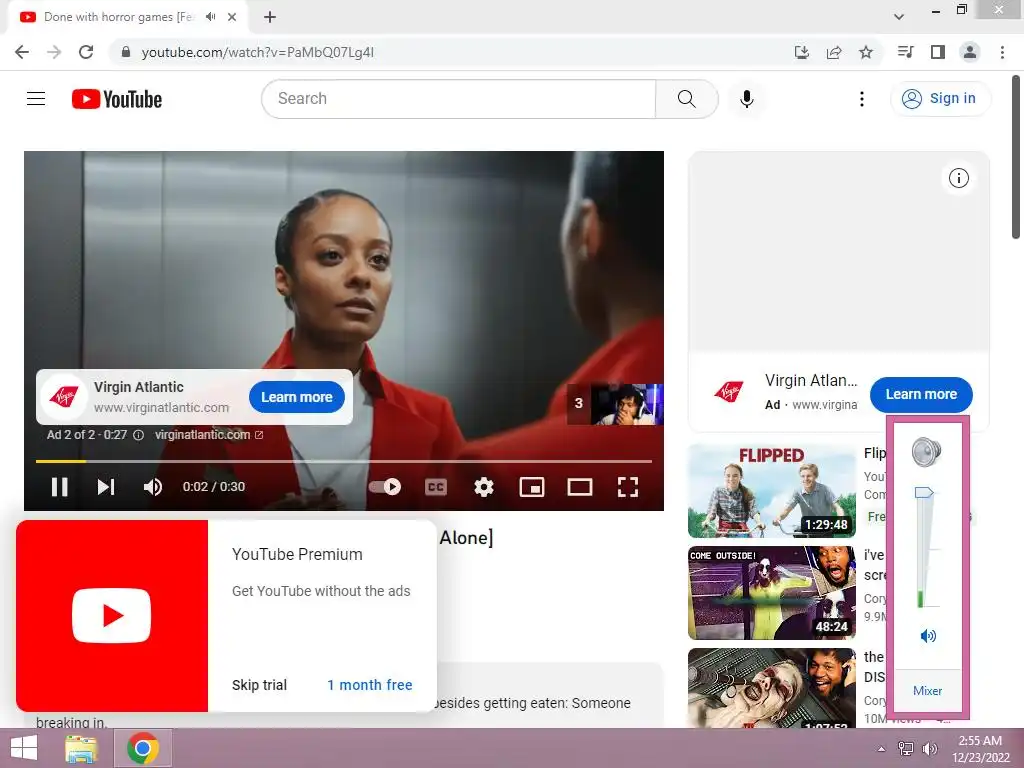The image size is (1024, 768).
Task: Mute system sound in the volume popup
Action: click(927, 635)
